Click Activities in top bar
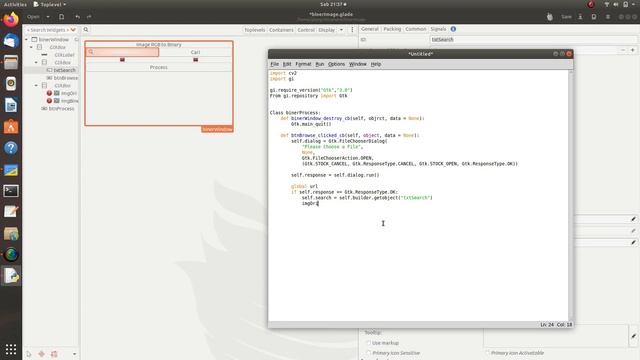640x360 pixels. (x=15, y=4)
